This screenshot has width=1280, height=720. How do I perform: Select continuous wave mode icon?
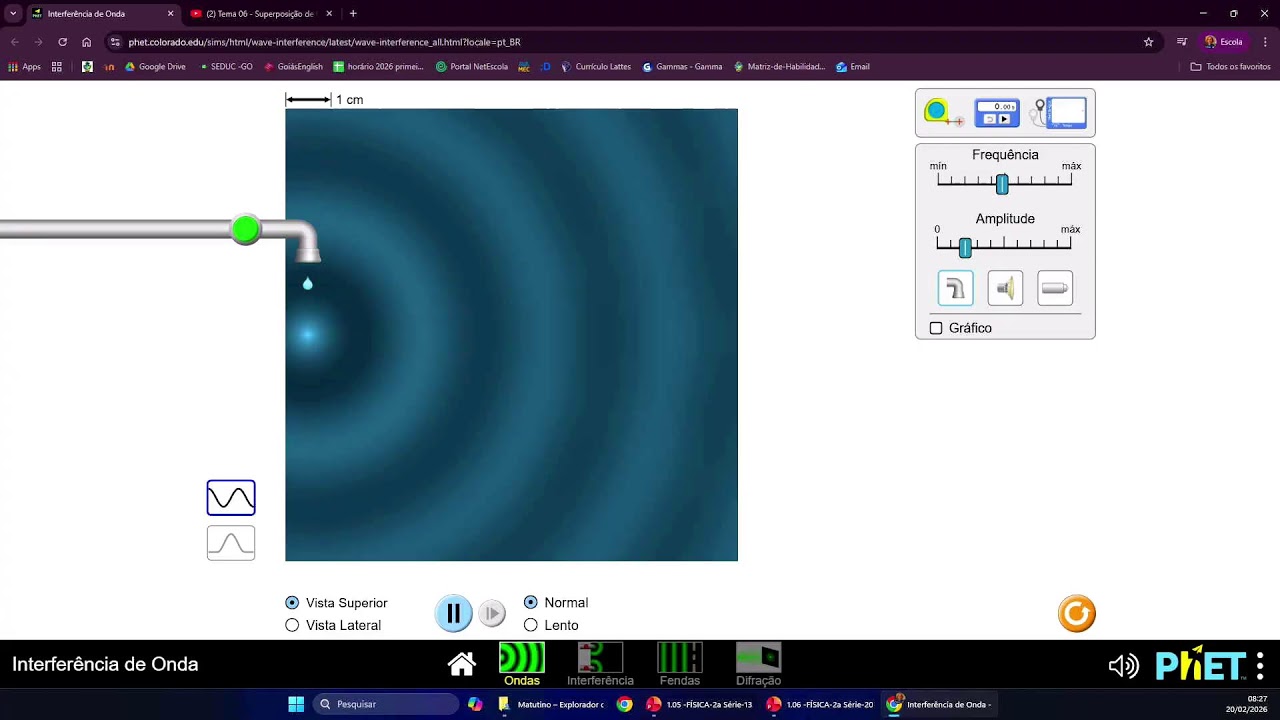[x=231, y=498]
